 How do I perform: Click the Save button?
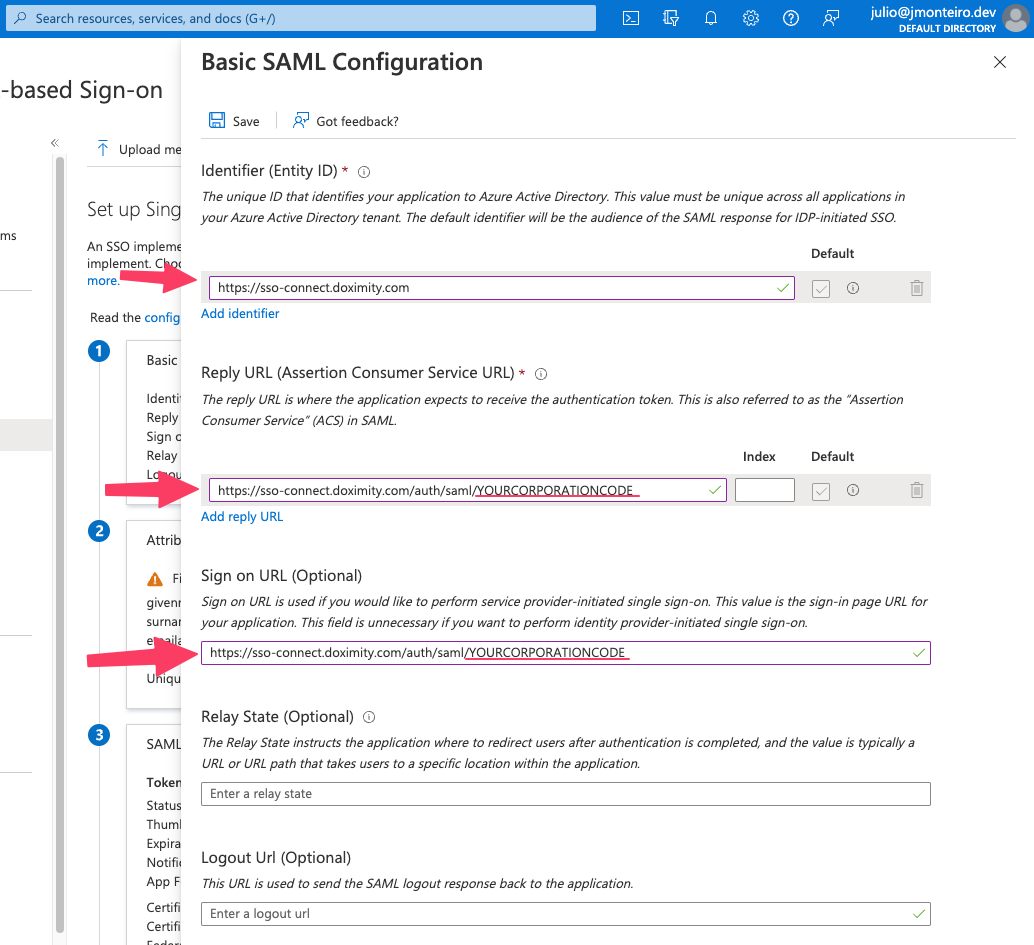coord(234,121)
